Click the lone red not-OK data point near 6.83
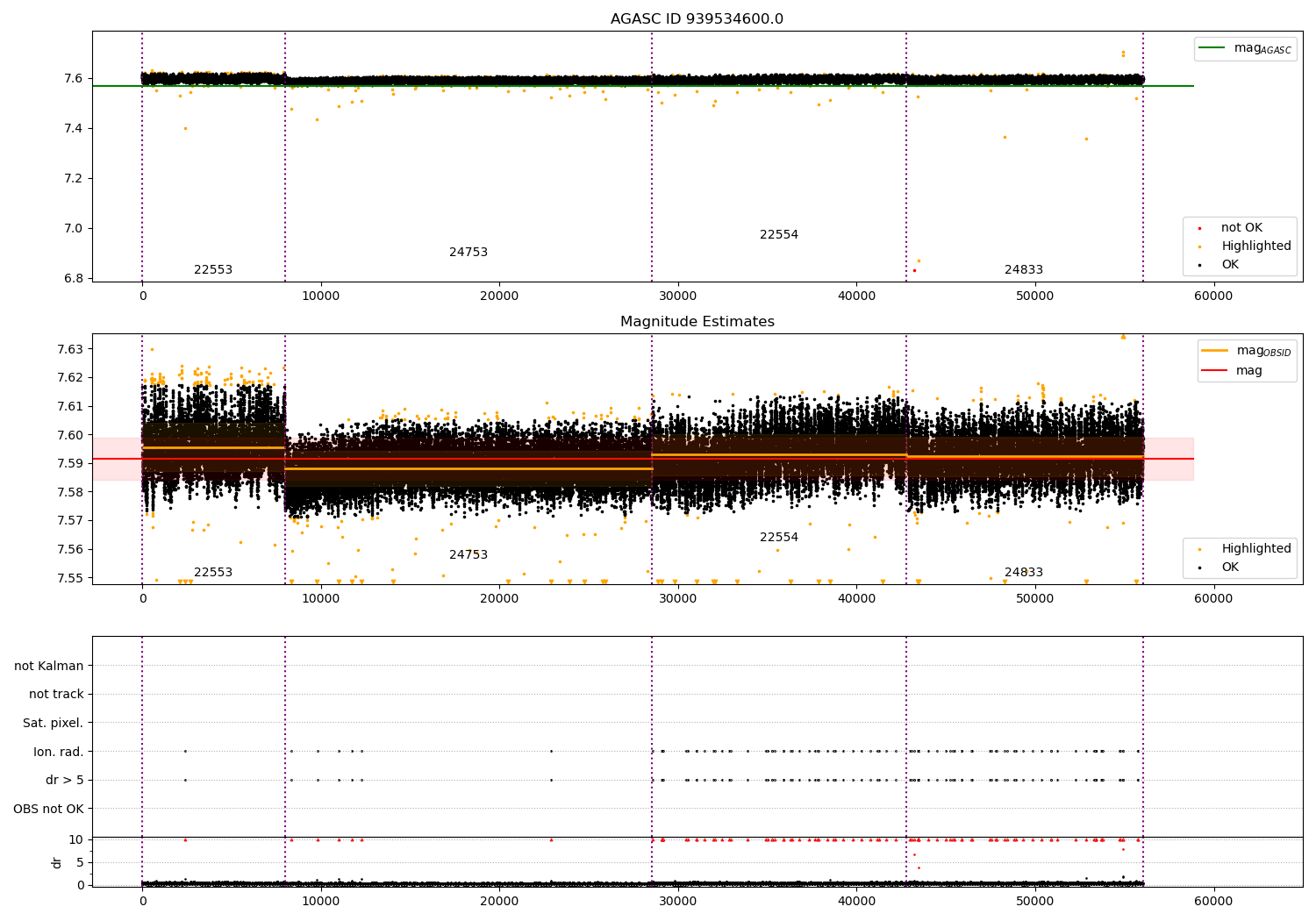The height and width of the screenshot is (921, 1316). [x=914, y=270]
